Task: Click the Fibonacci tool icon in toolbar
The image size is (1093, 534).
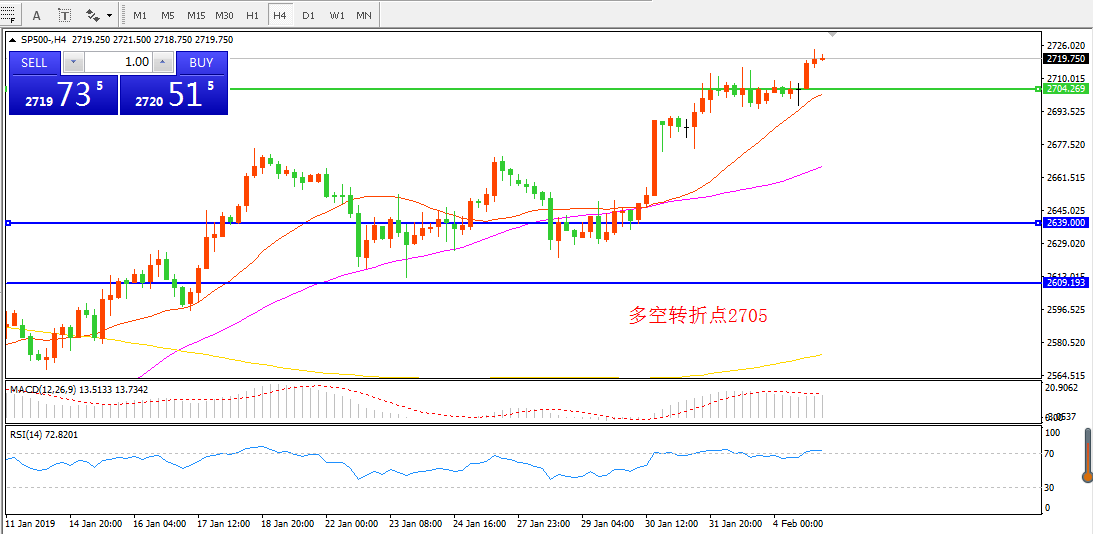Action: (x=10, y=15)
